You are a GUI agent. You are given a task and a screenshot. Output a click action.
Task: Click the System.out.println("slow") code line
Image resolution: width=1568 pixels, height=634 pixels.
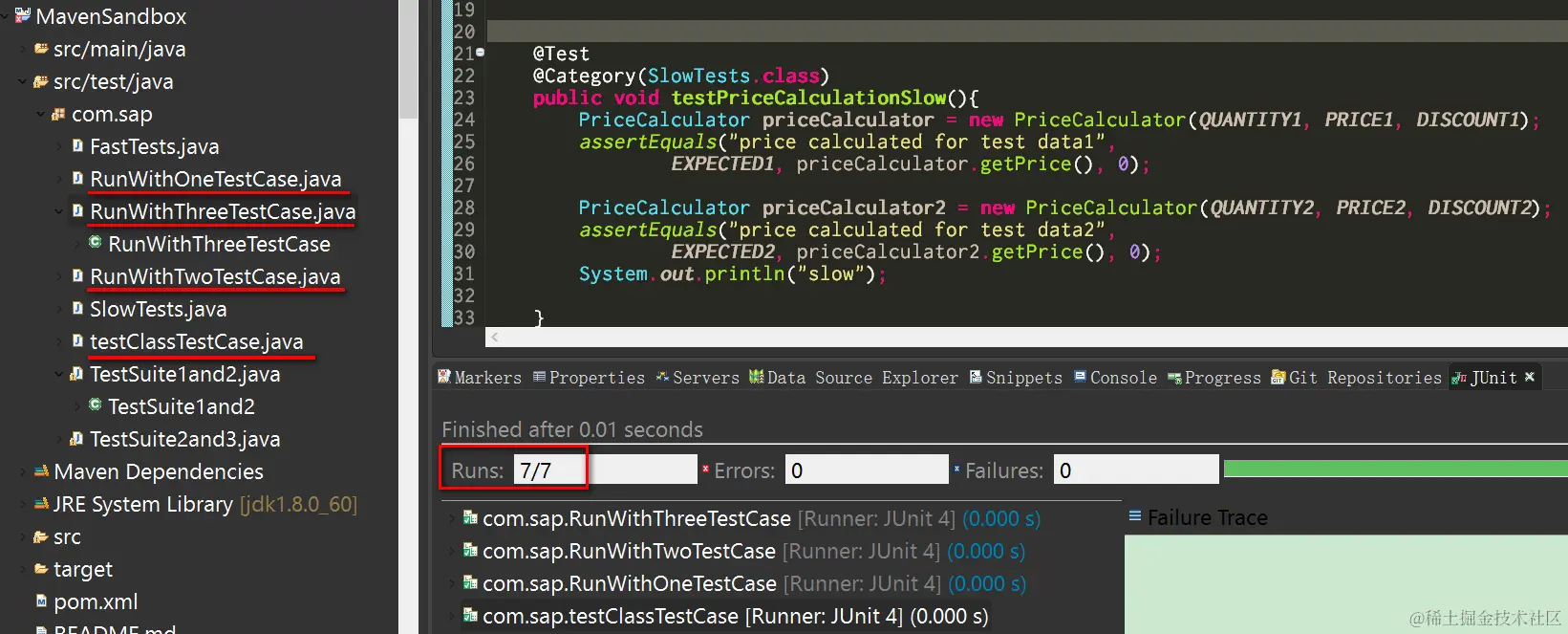click(733, 273)
